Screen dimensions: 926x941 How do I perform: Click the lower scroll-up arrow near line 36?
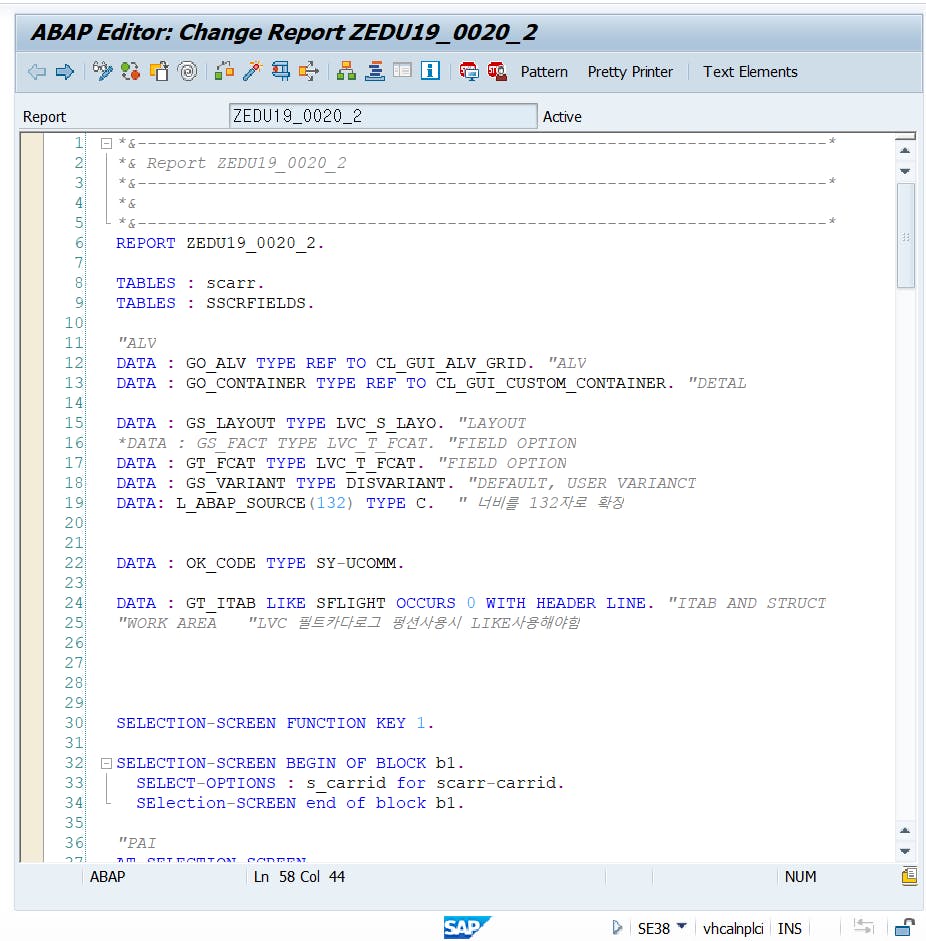coord(905,831)
